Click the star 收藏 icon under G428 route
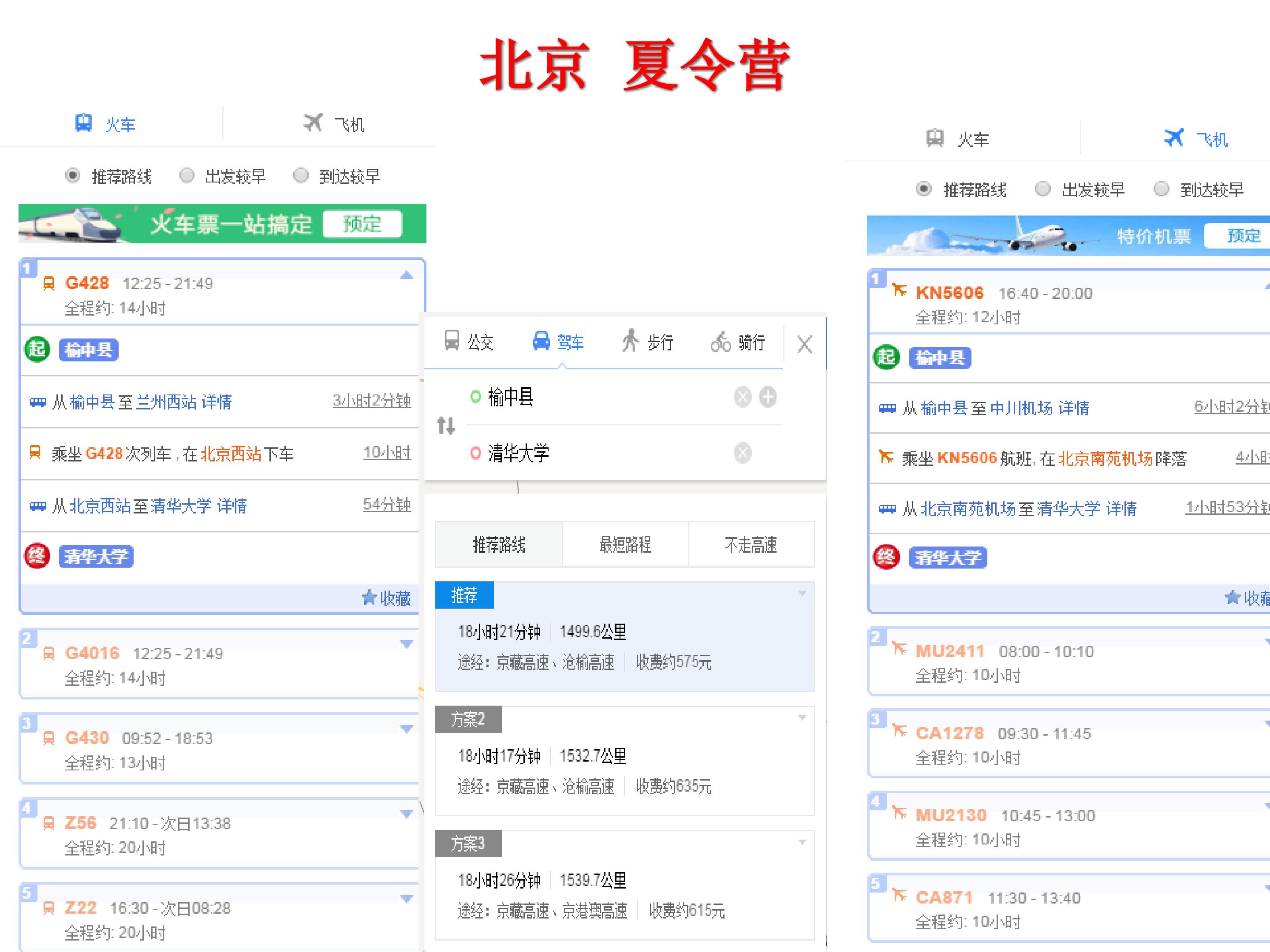The width and height of the screenshot is (1270, 952). click(369, 598)
